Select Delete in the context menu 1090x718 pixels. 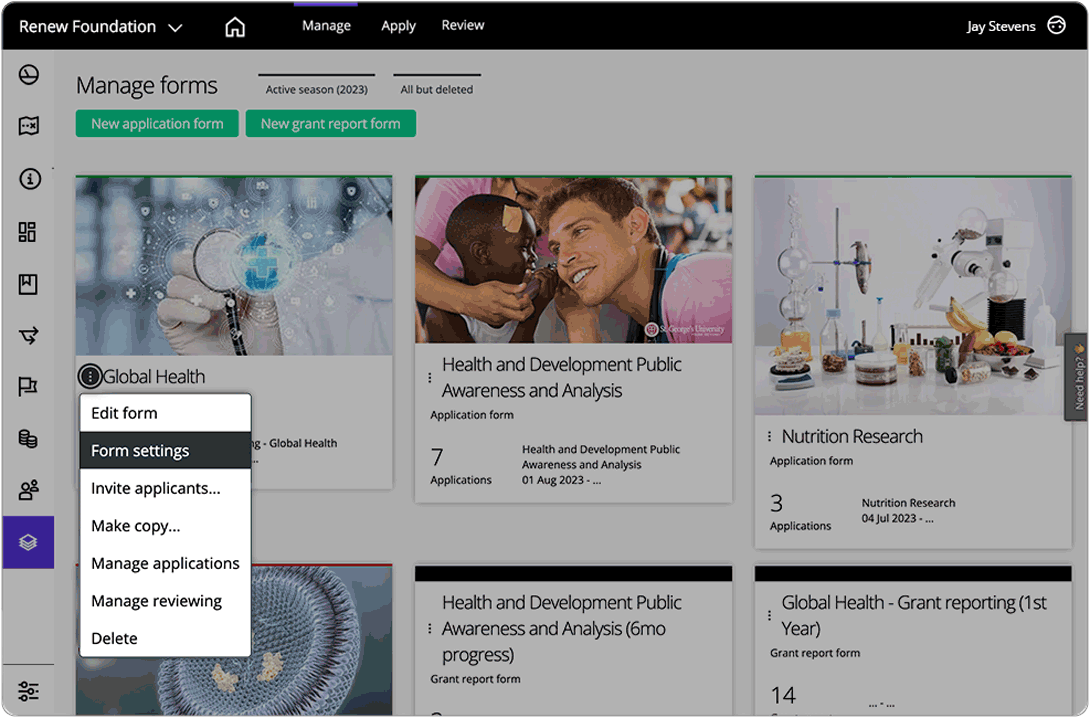point(165,638)
